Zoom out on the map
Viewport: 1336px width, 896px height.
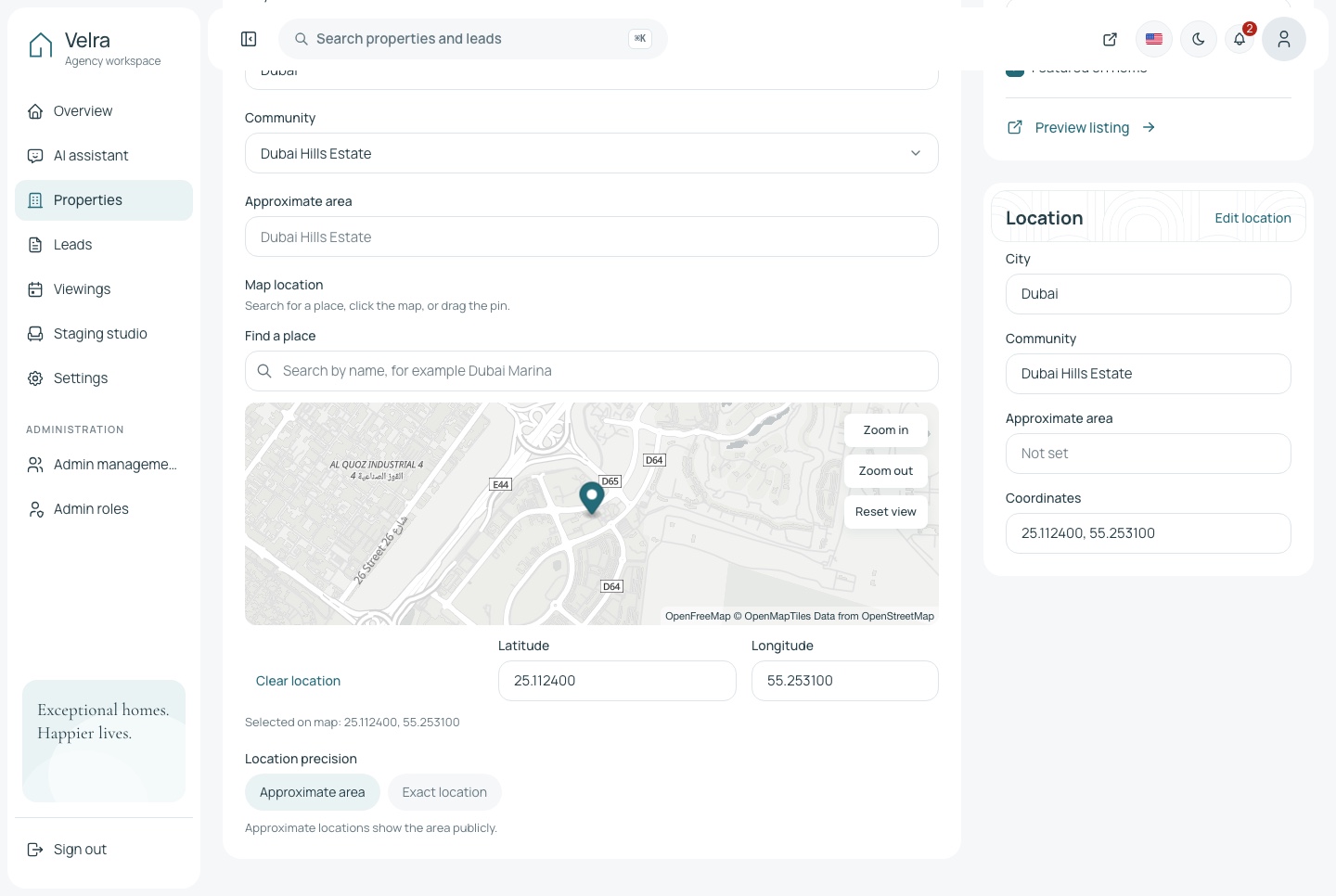click(886, 471)
